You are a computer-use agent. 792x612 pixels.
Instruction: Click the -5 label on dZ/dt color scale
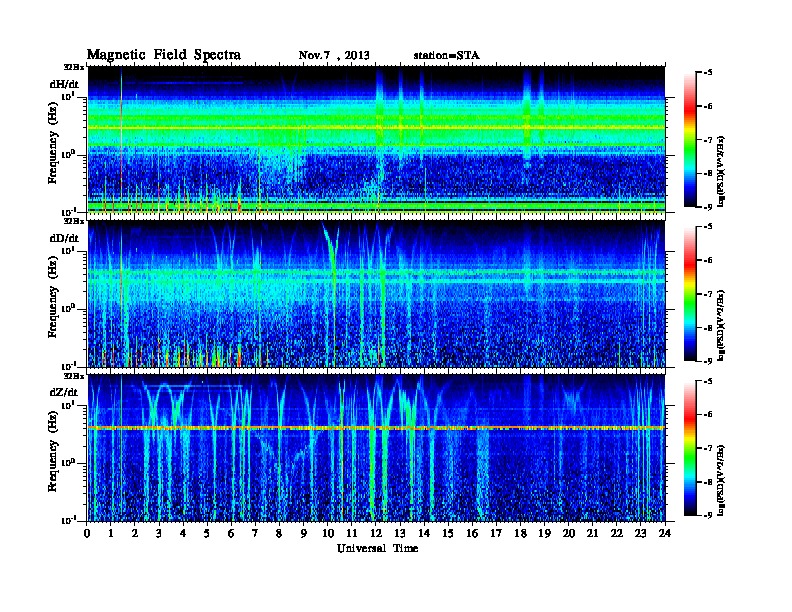708,381
